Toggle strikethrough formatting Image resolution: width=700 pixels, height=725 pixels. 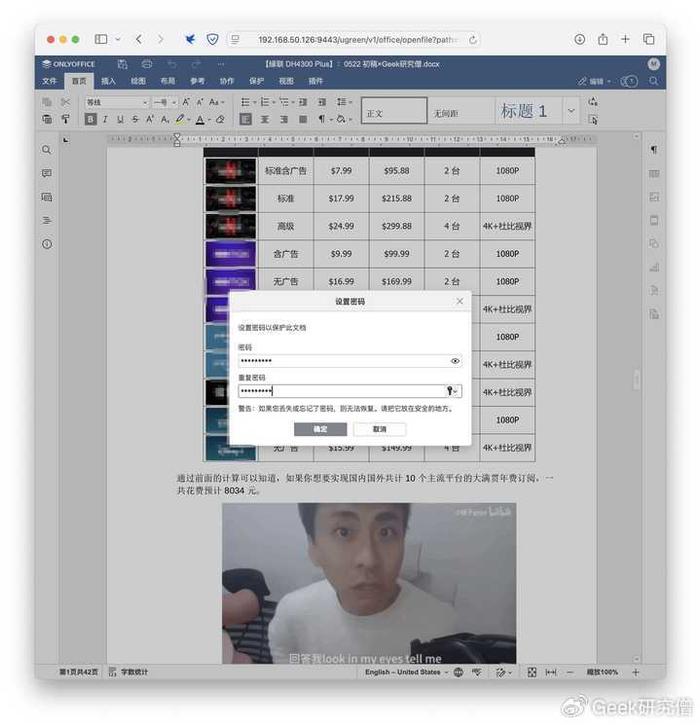[x=135, y=119]
